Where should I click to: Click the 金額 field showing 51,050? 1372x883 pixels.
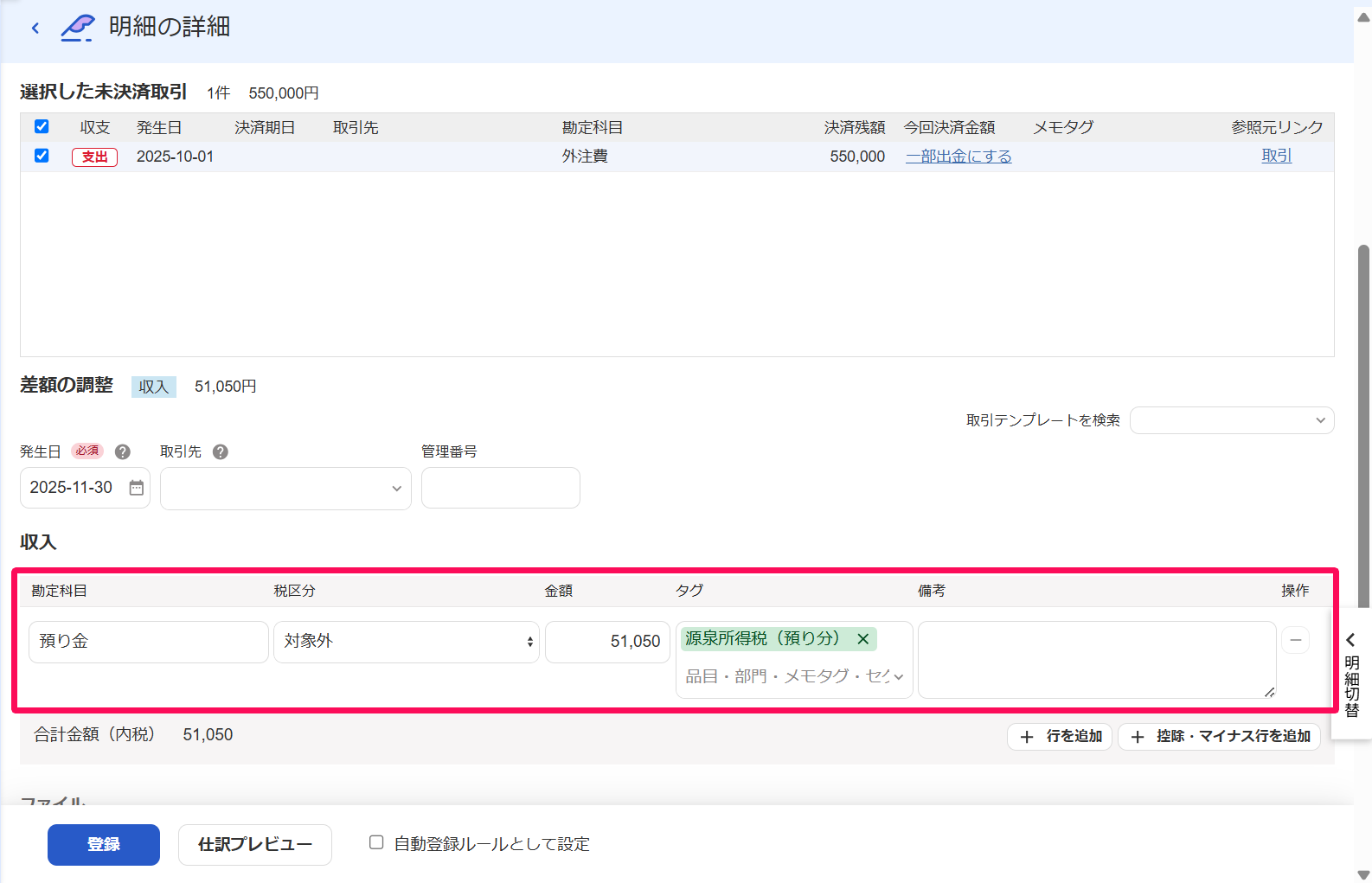click(607, 642)
